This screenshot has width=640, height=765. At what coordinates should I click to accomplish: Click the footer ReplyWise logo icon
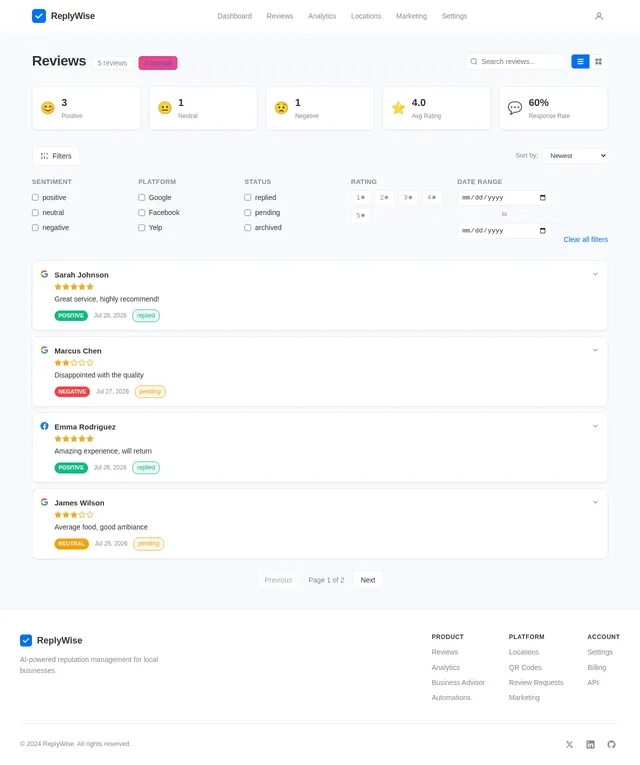[26, 640]
